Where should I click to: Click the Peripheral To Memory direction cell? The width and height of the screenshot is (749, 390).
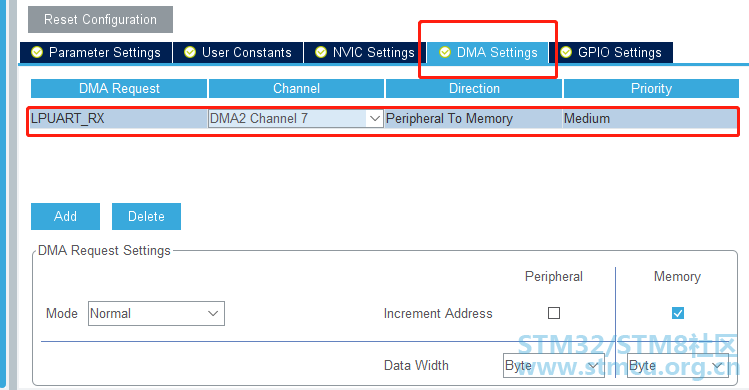point(474,119)
